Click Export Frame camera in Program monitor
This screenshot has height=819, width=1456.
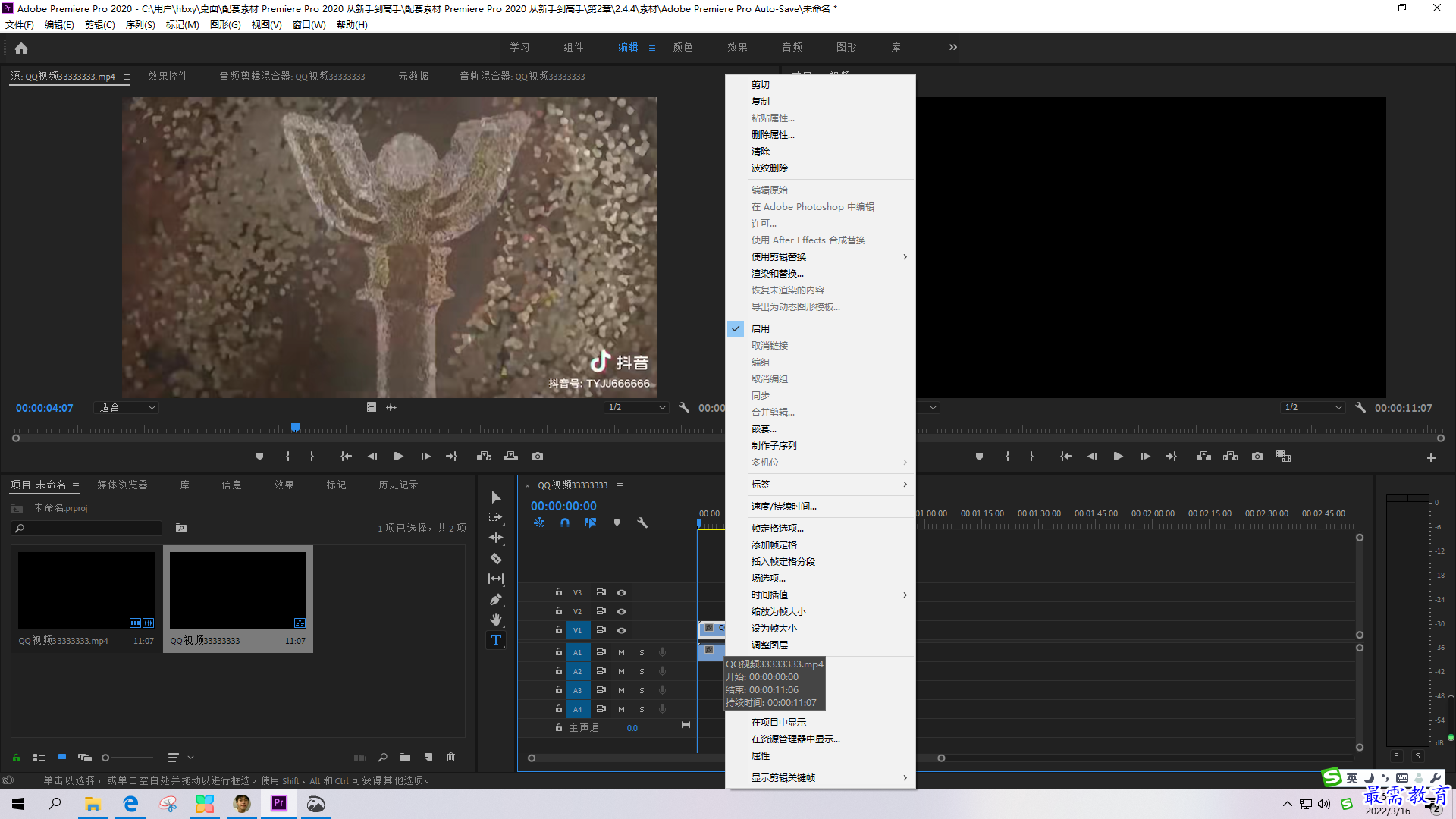click(x=1257, y=457)
